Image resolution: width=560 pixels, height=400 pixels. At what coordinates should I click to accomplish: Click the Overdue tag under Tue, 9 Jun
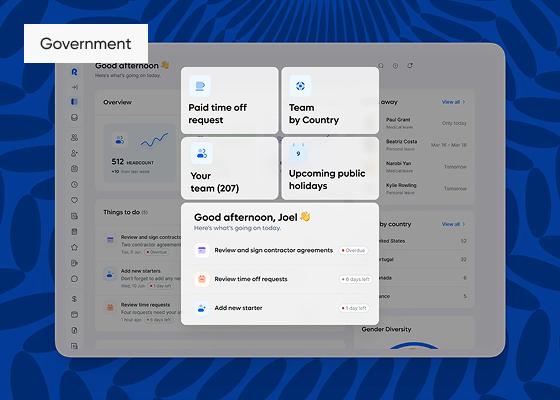(x=157, y=252)
